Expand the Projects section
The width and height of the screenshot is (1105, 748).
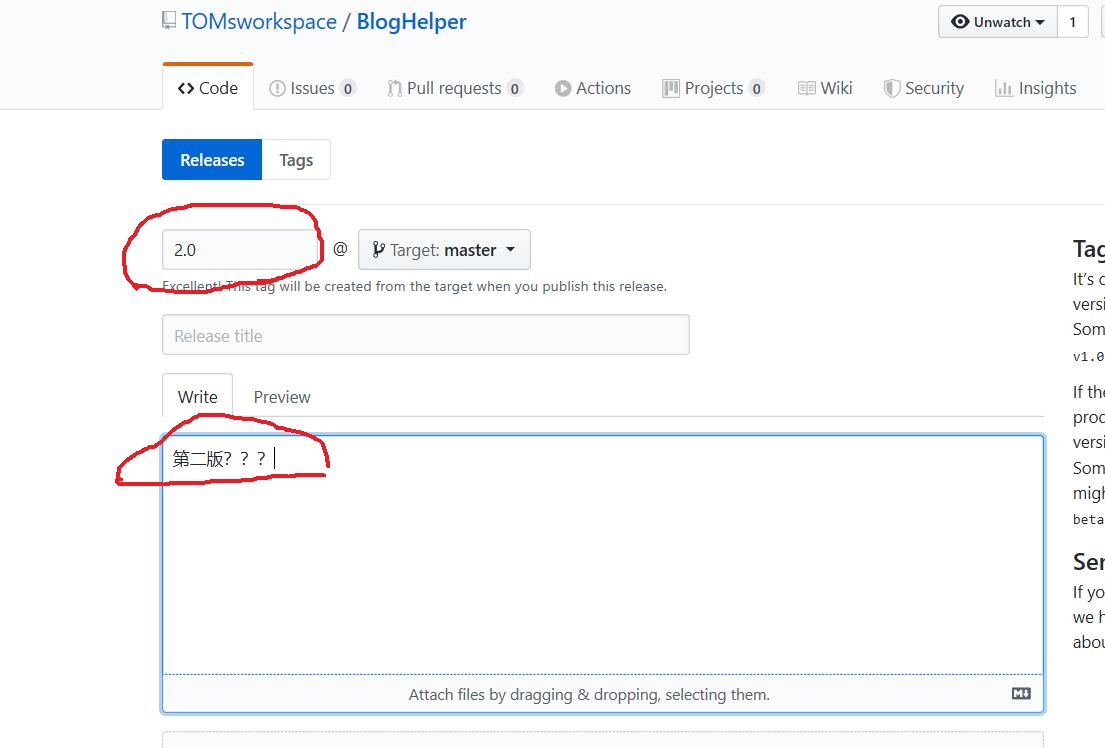713,88
